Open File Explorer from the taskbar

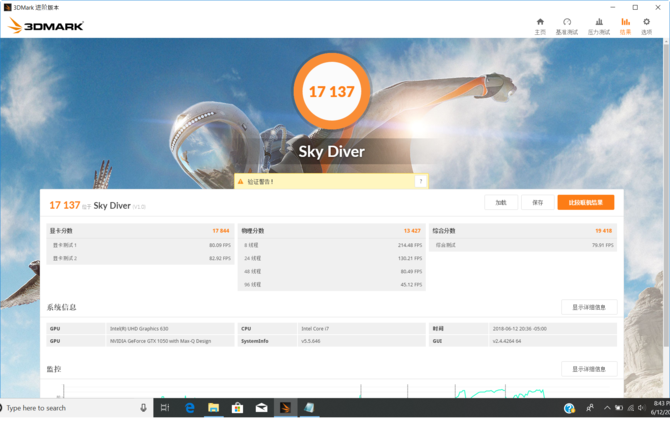[213, 408]
